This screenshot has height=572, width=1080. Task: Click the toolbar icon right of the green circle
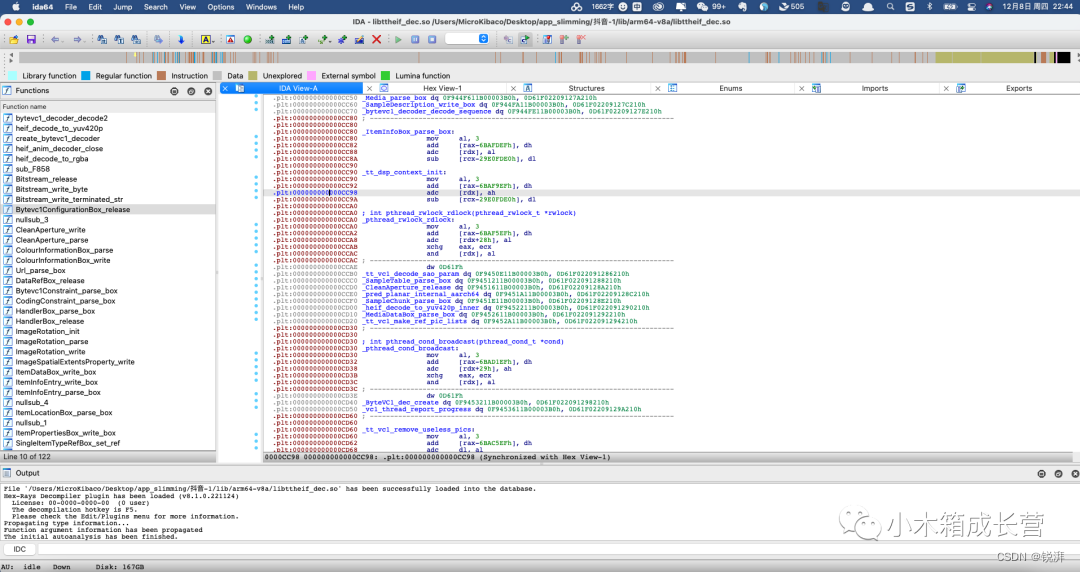click(270, 39)
